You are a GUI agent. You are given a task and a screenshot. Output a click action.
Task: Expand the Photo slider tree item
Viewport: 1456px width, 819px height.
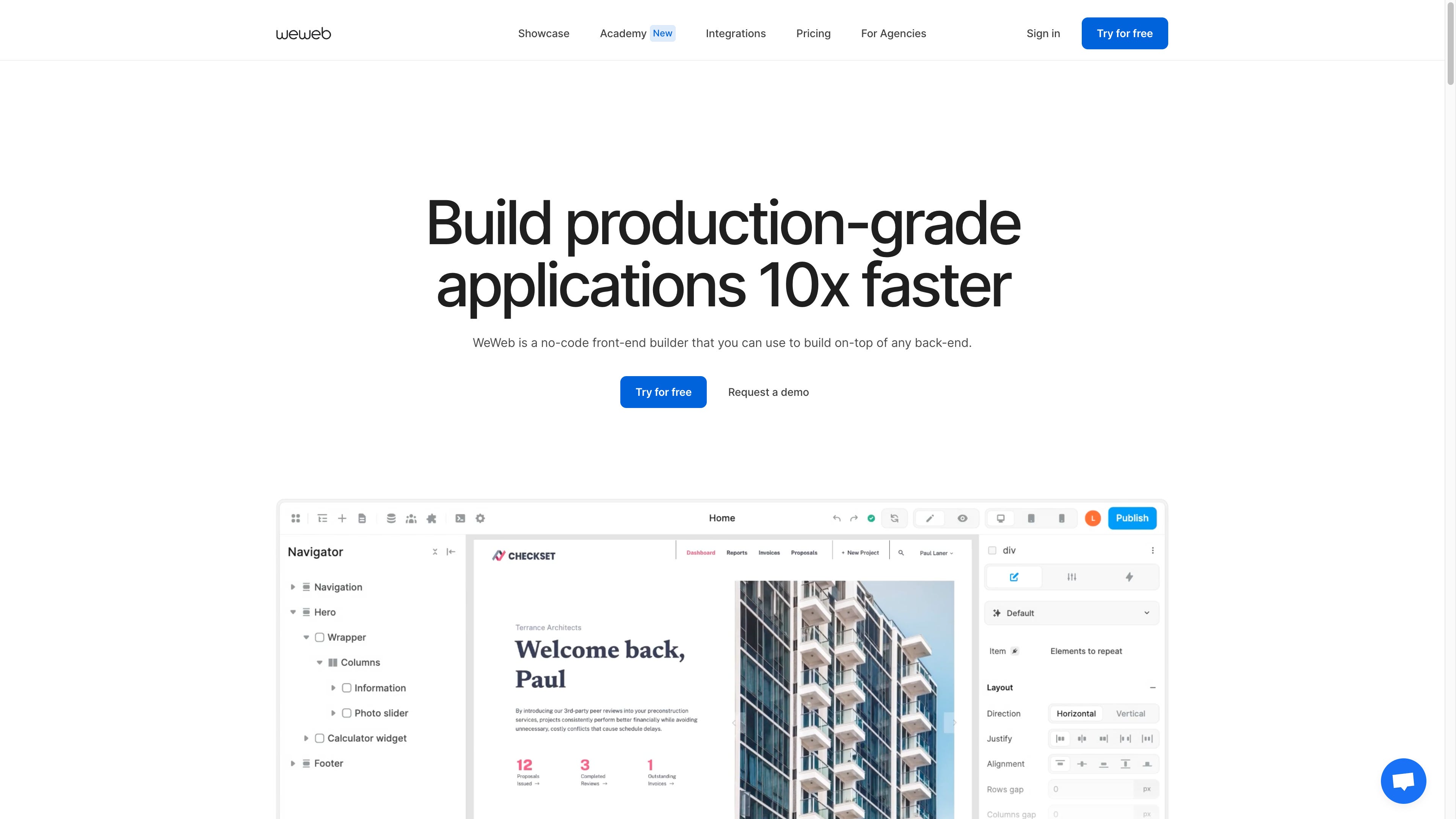point(333,713)
